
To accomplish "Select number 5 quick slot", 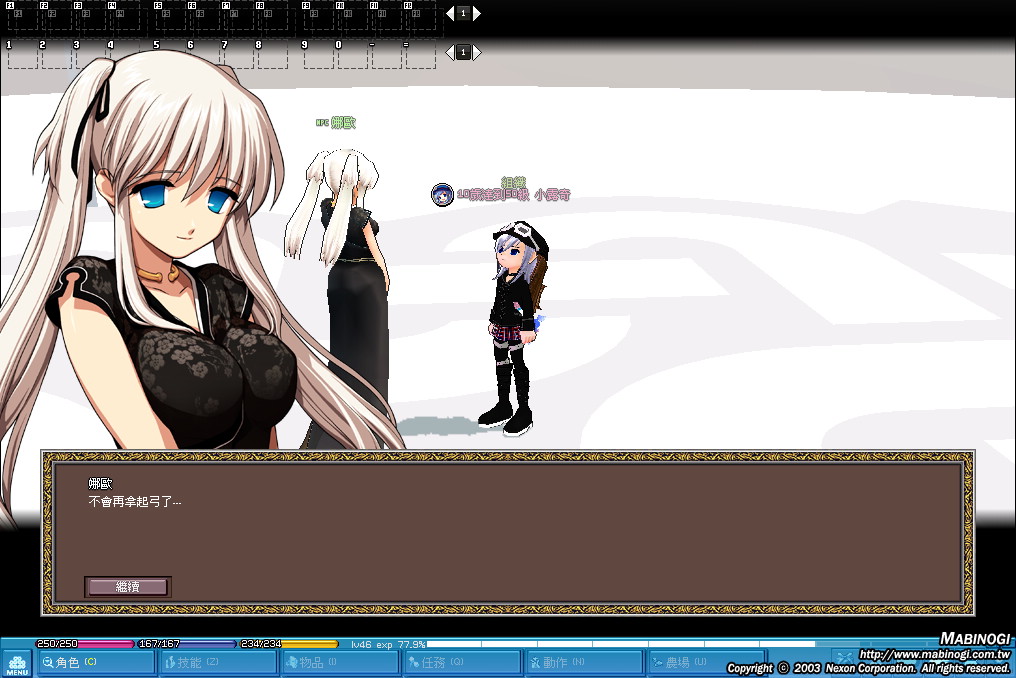I will click(x=170, y=55).
